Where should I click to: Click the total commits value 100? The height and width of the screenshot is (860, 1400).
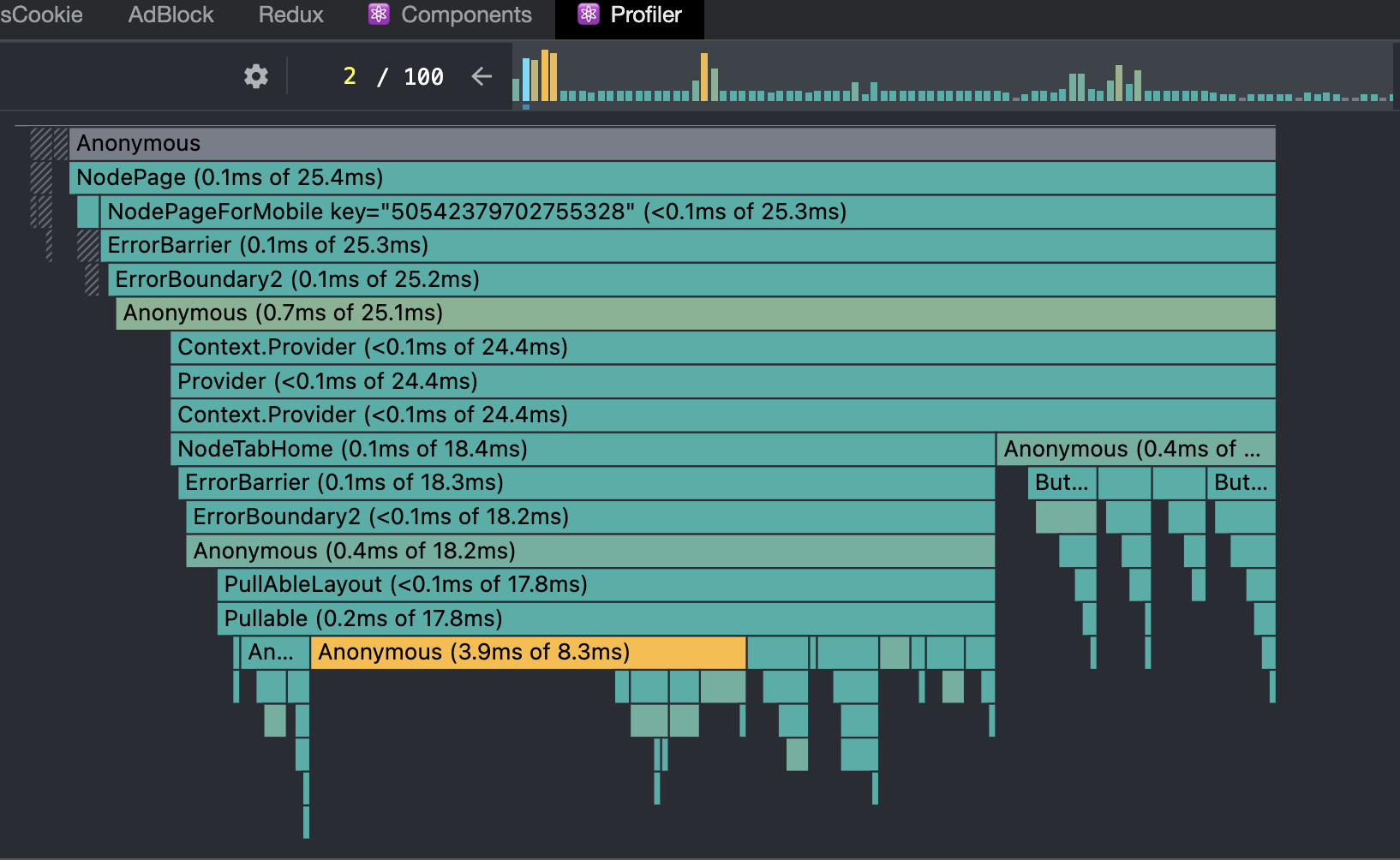tap(423, 76)
